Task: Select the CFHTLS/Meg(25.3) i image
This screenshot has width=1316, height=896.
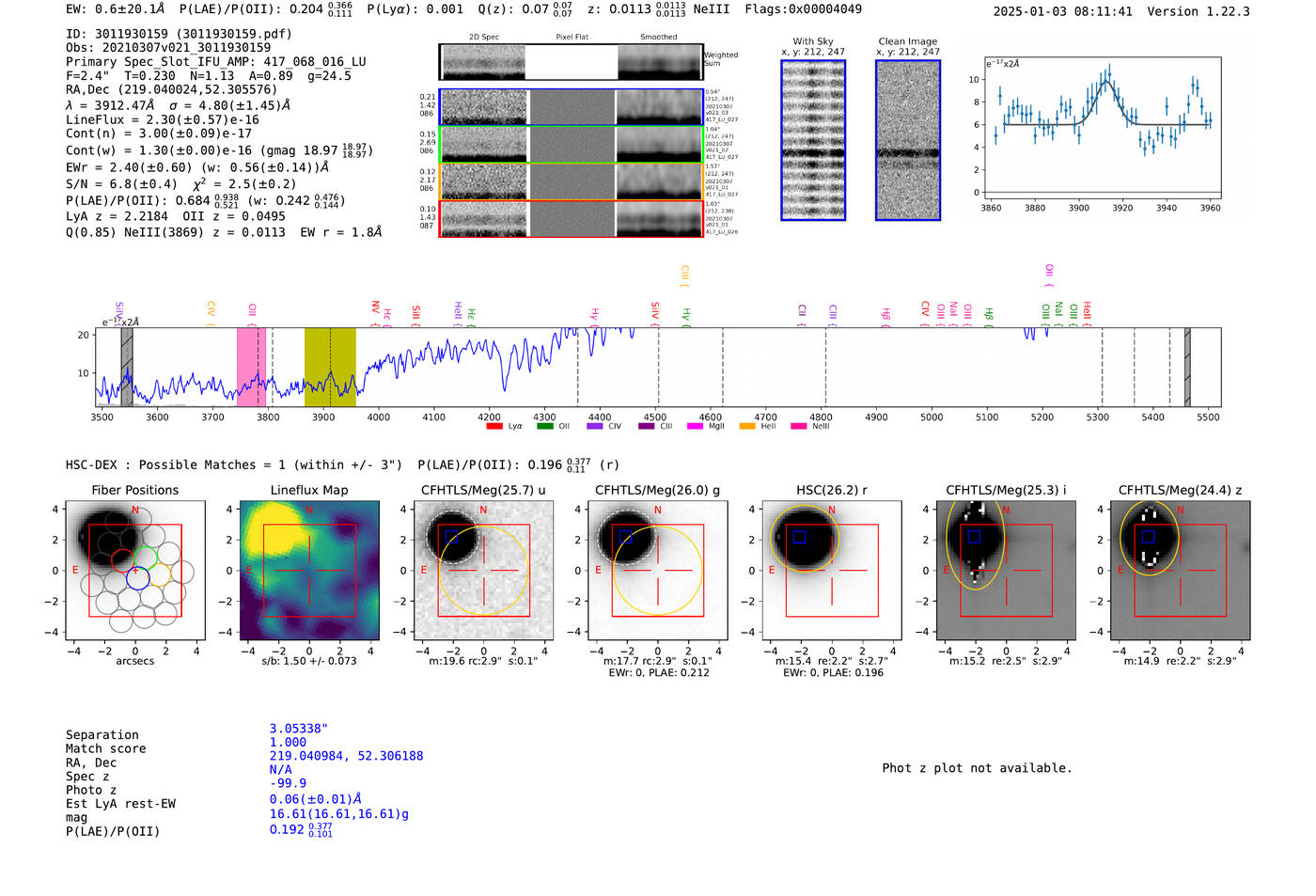Action: [1007, 571]
